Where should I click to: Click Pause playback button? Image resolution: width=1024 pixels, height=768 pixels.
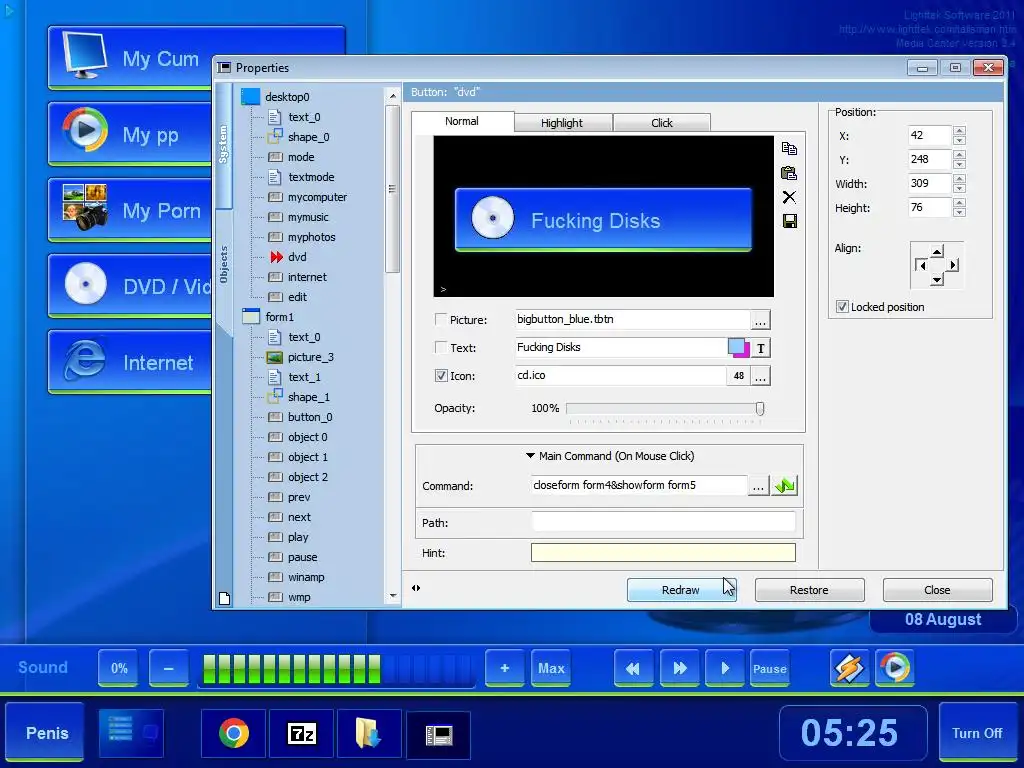pyautogui.click(x=769, y=668)
